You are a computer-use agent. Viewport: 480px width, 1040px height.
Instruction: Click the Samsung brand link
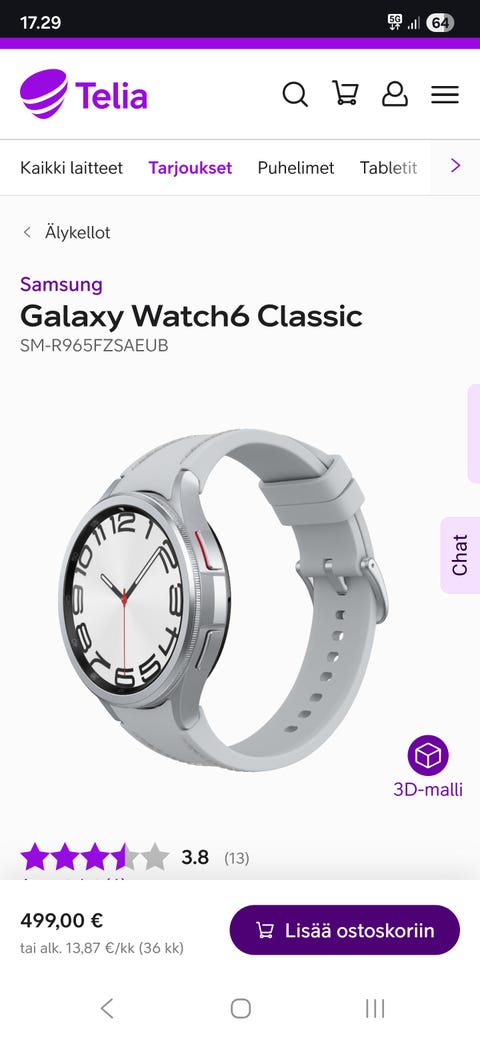61,285
